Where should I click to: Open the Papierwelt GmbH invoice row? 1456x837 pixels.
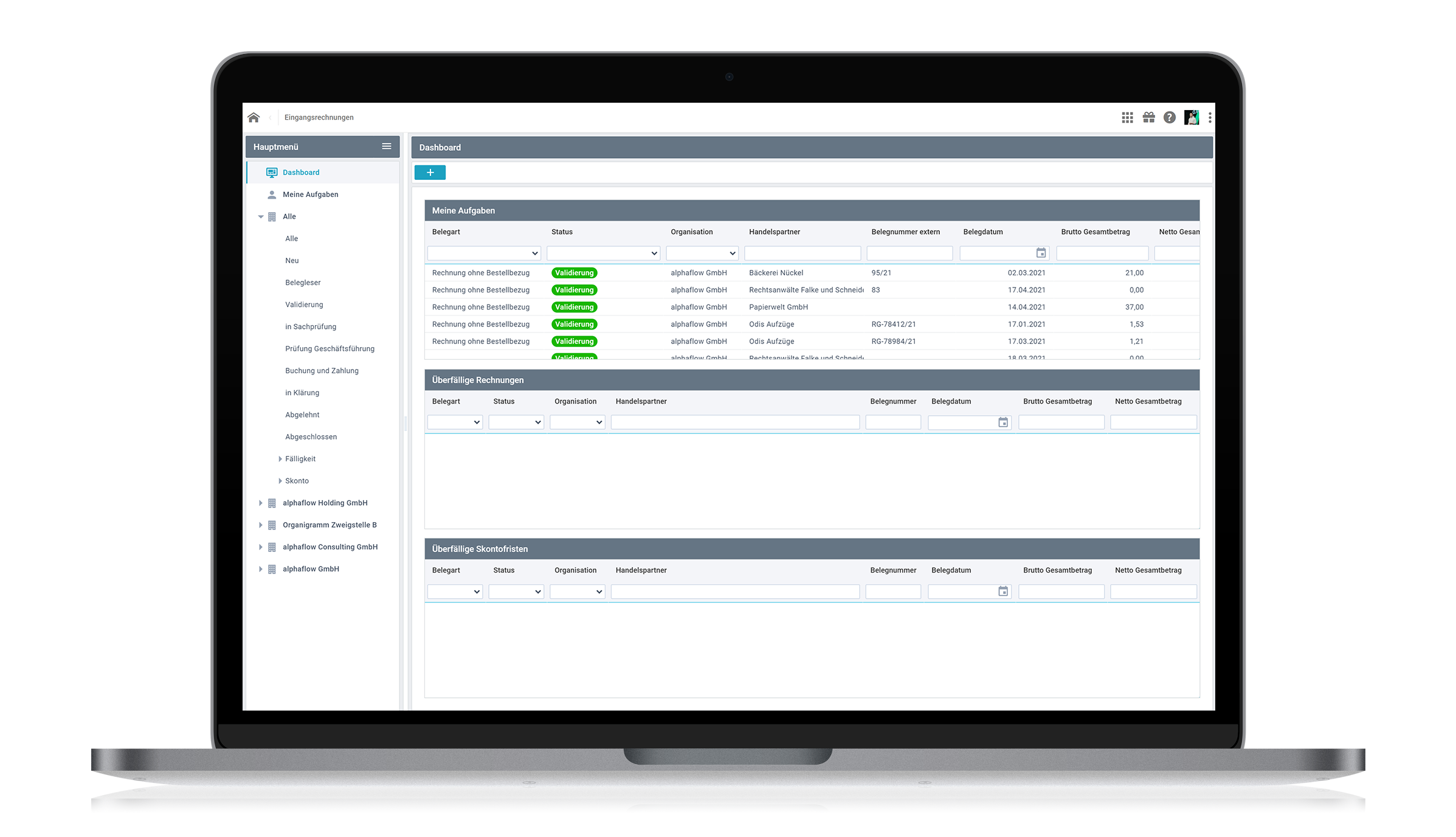(x=812, y=307)
